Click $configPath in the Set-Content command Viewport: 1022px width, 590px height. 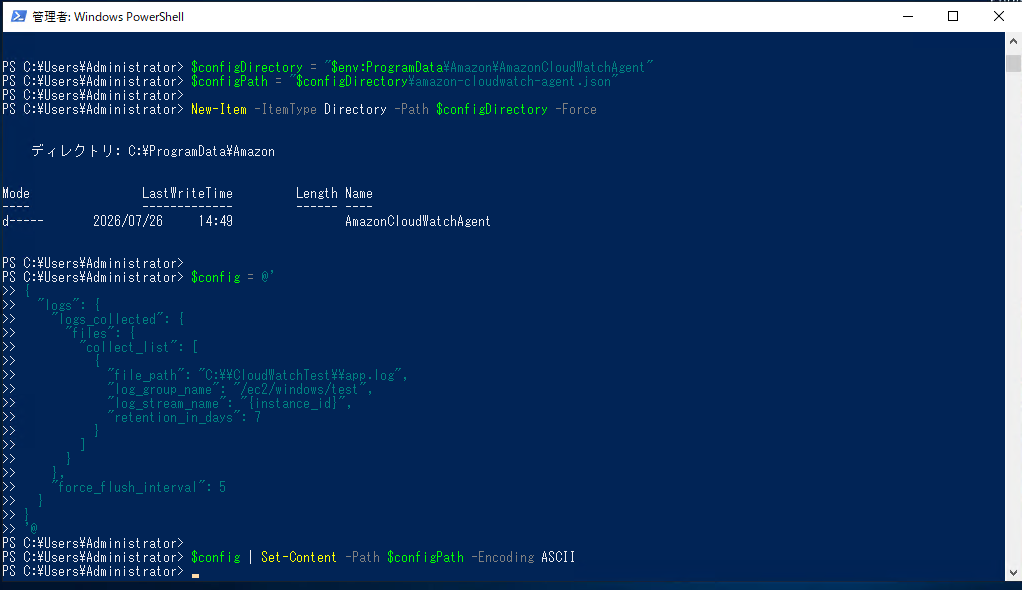pyautogui.click(x=425, y=557)
